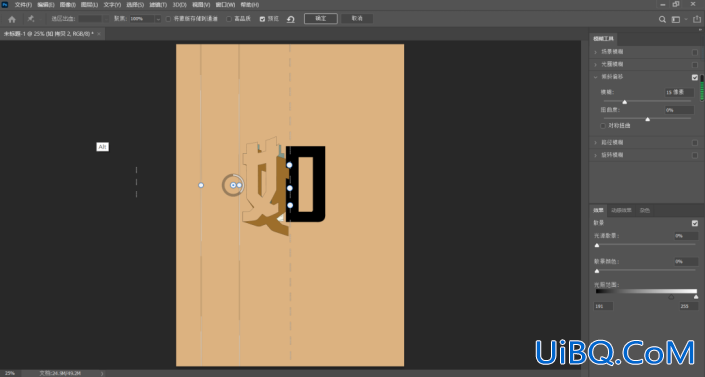Switch to the 动感效果 tab

click(621, 210)
